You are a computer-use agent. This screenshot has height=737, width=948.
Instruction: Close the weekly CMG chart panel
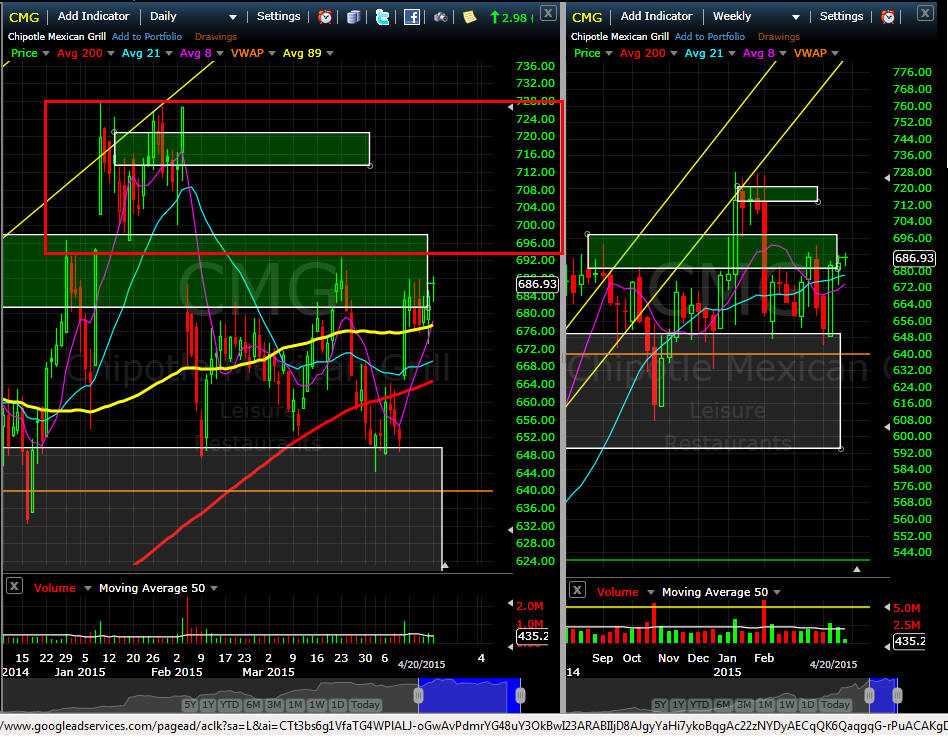[x=925, y=12]
